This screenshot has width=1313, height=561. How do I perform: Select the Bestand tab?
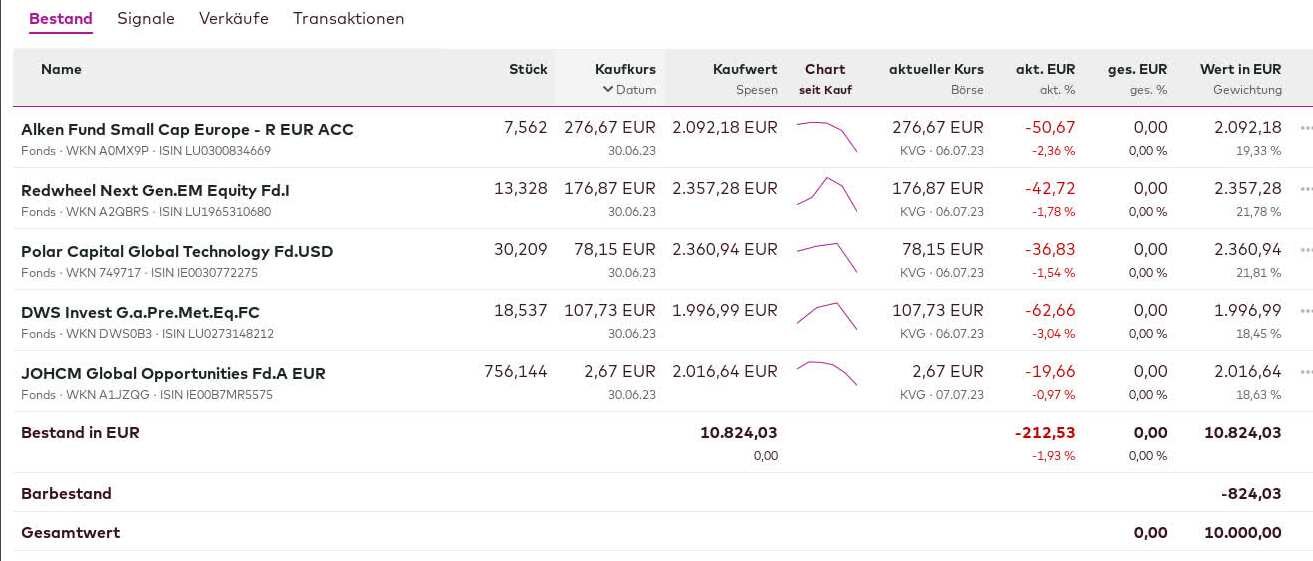[x=61, y=19]
